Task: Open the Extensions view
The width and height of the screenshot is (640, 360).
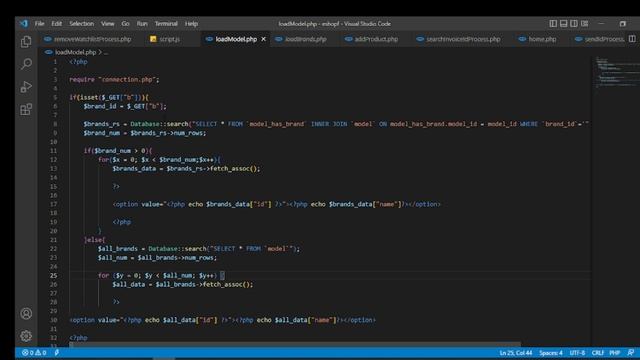Action: coord(26,109)
